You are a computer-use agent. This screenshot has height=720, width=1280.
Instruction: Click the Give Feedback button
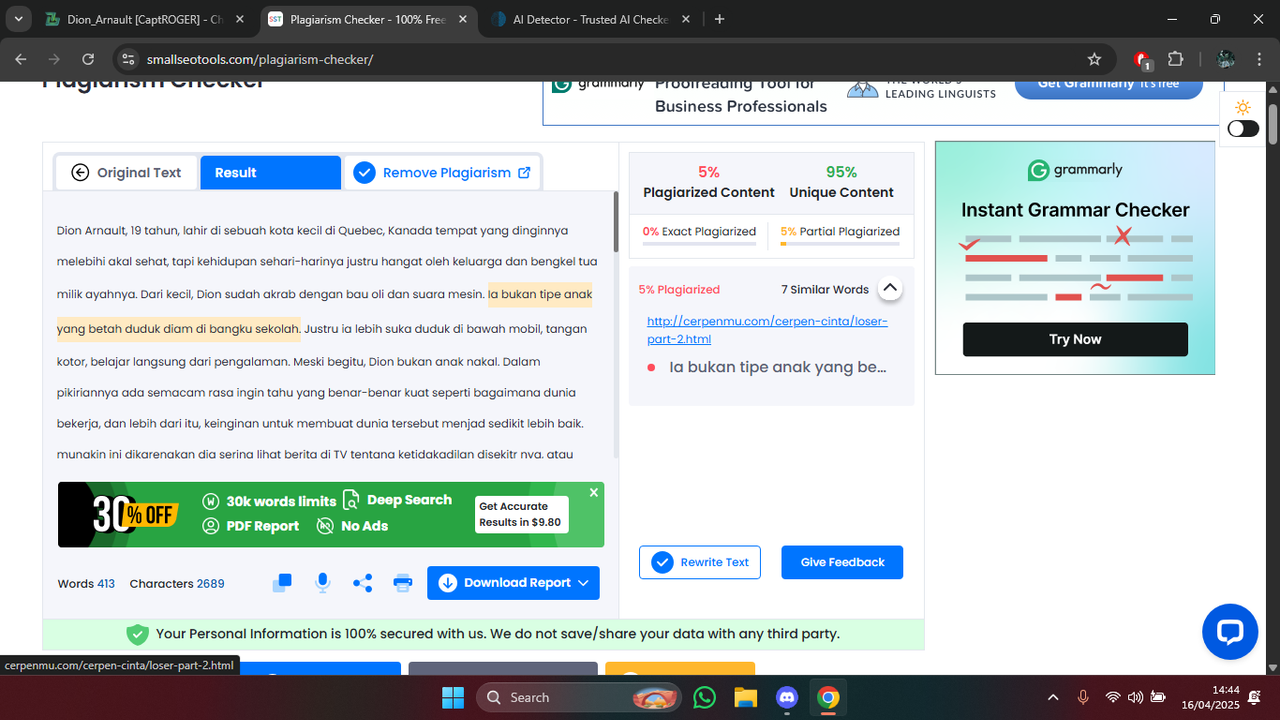coord(842,562)
